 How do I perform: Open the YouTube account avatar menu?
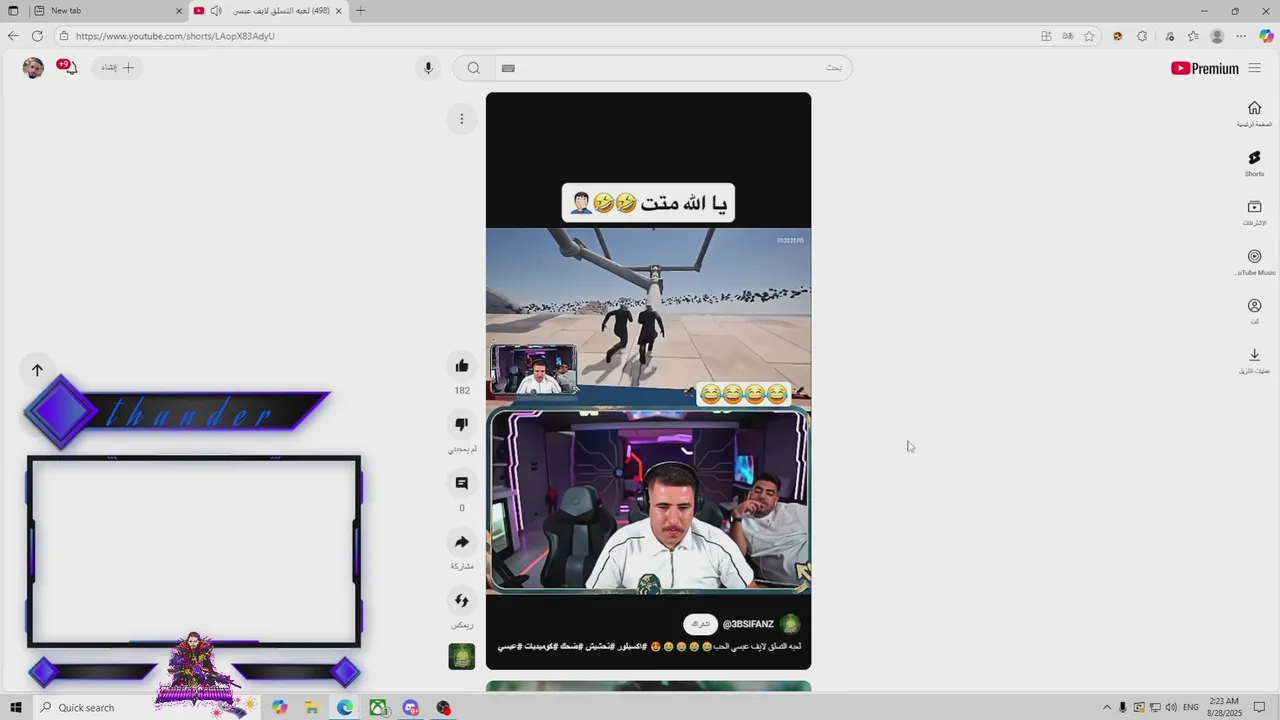click(33, 68)
